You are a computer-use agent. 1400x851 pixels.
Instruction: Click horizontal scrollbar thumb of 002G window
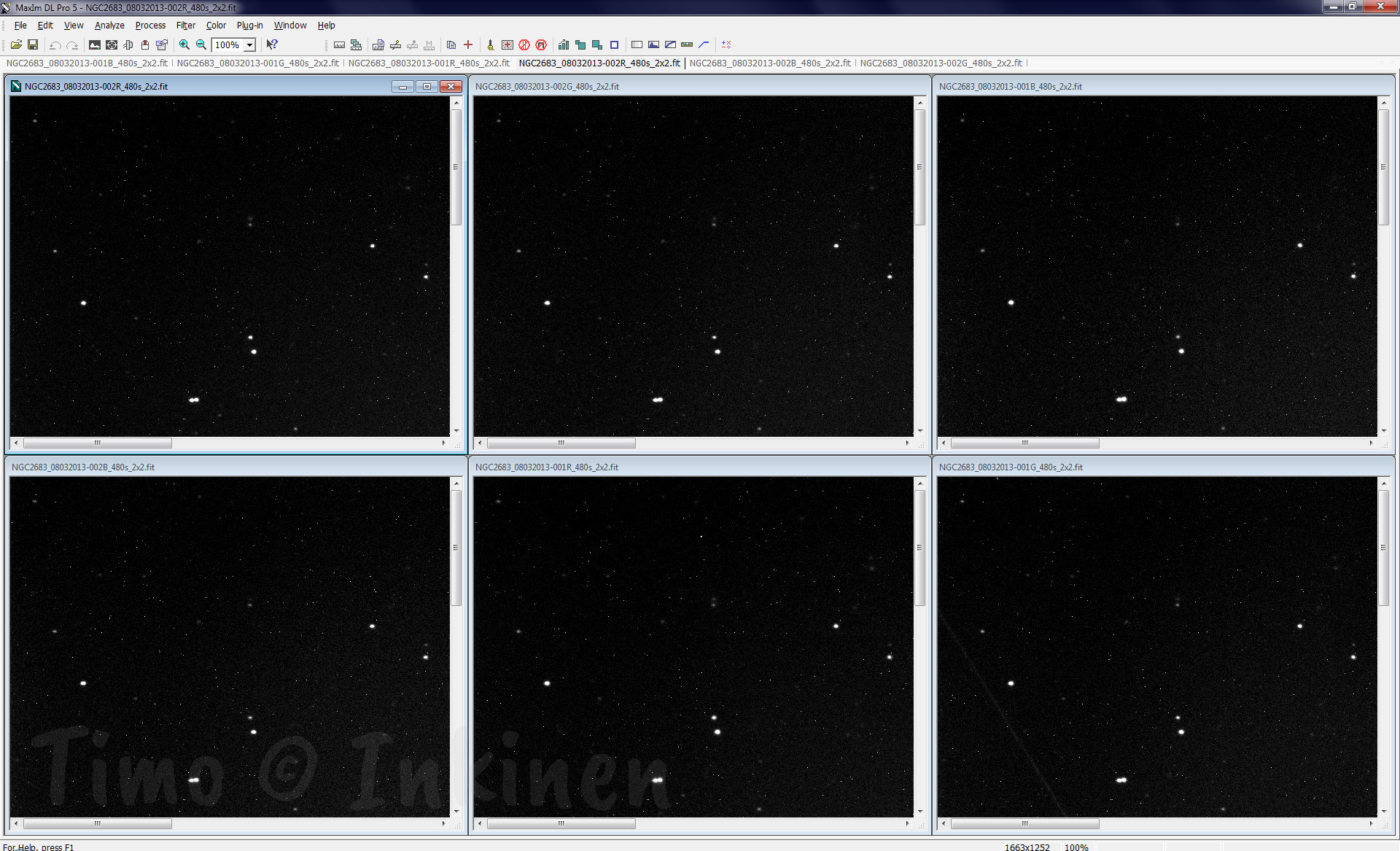coord(561,443)
